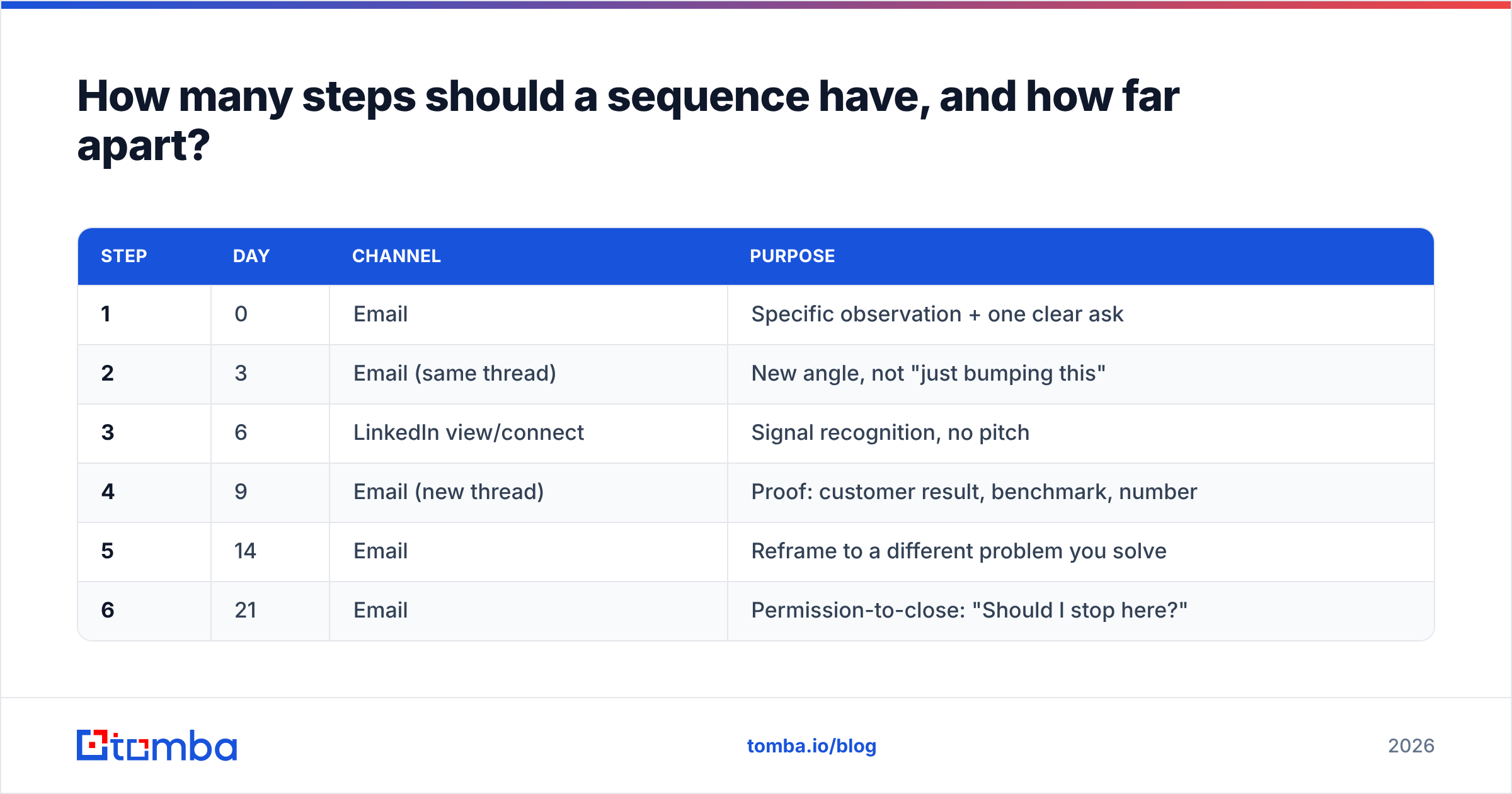The width and height of the screenshot is (1512, 794).
Task: Open the tomba.io/blog link
Action: 811,746
